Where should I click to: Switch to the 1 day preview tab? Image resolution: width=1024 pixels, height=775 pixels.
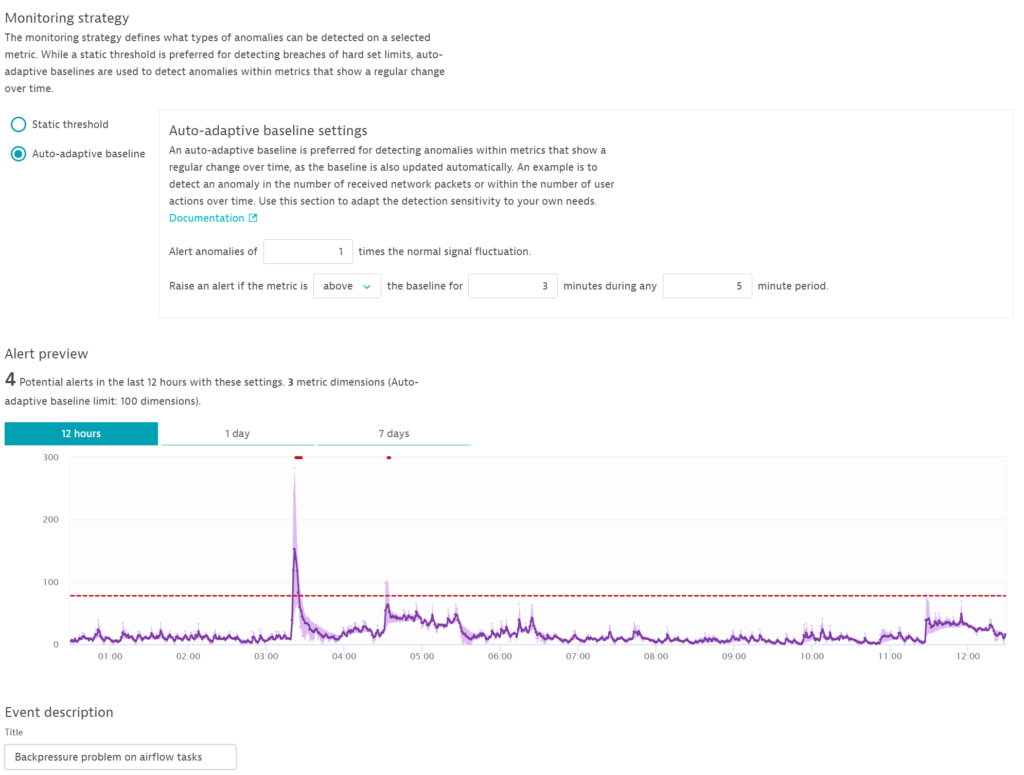point(238,434)
